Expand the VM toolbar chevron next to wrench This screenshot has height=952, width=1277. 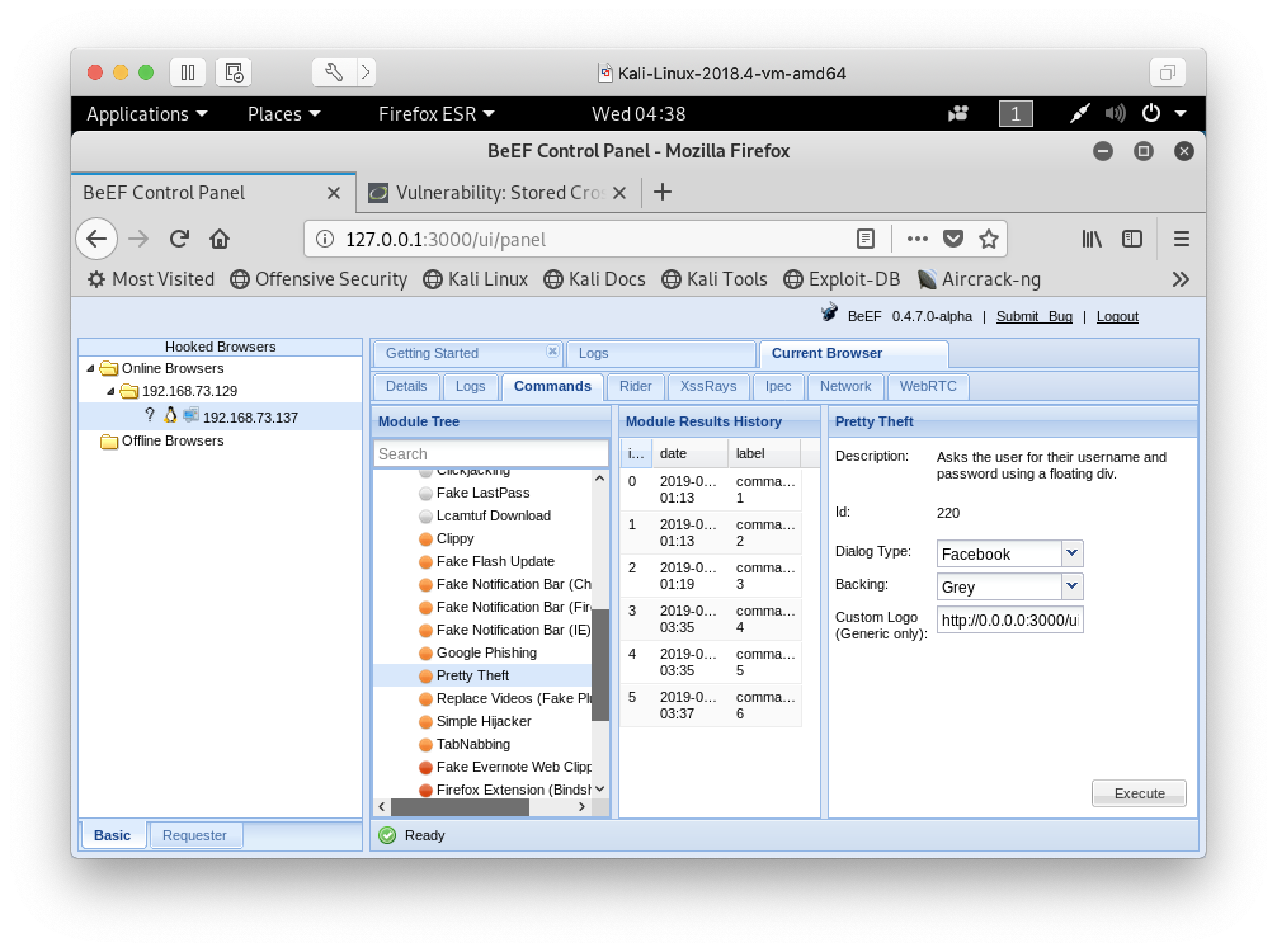tap(366, 72)
